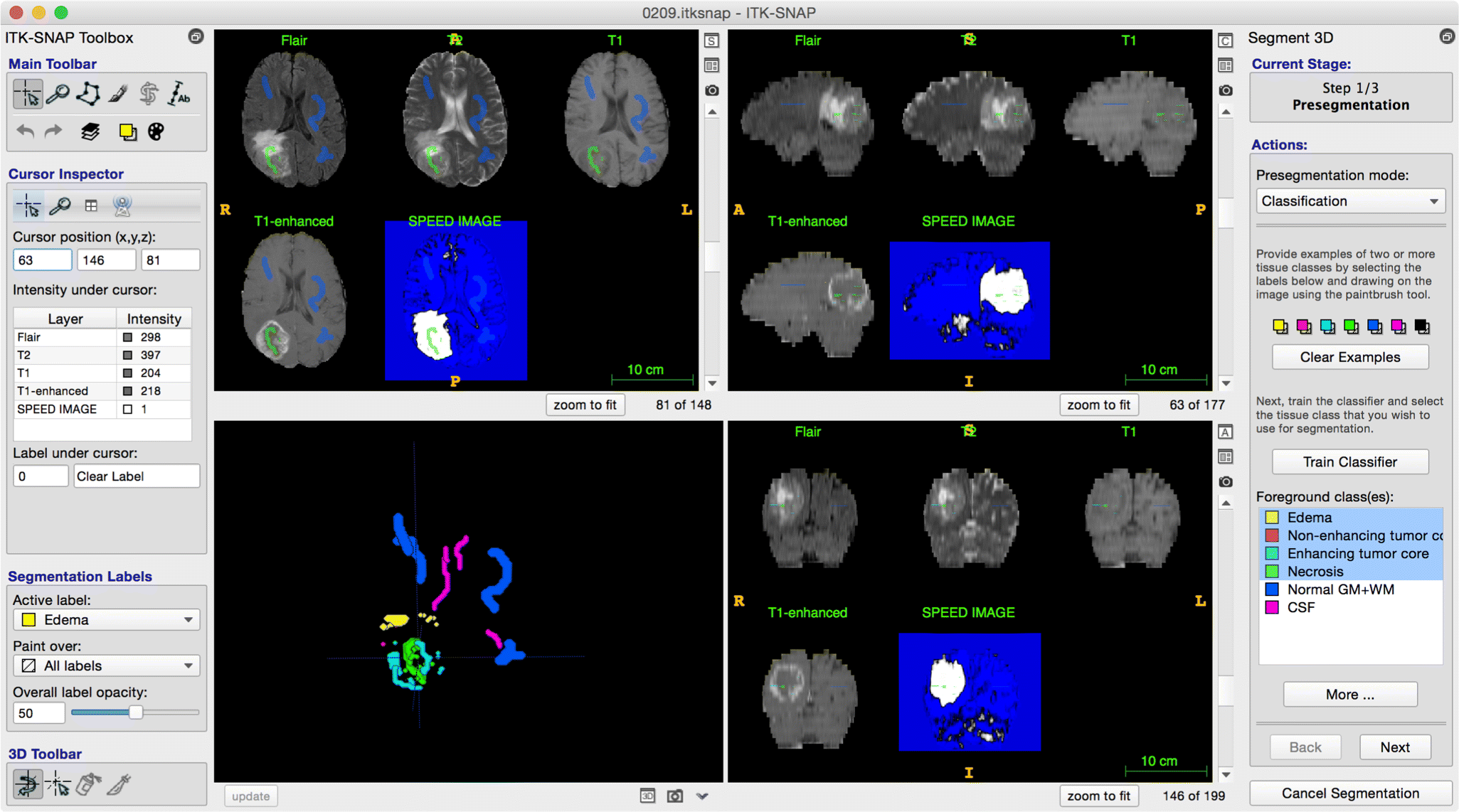Click the Undo arrow in the toolbar
The image size is (1459, 812).
[24, 131]
